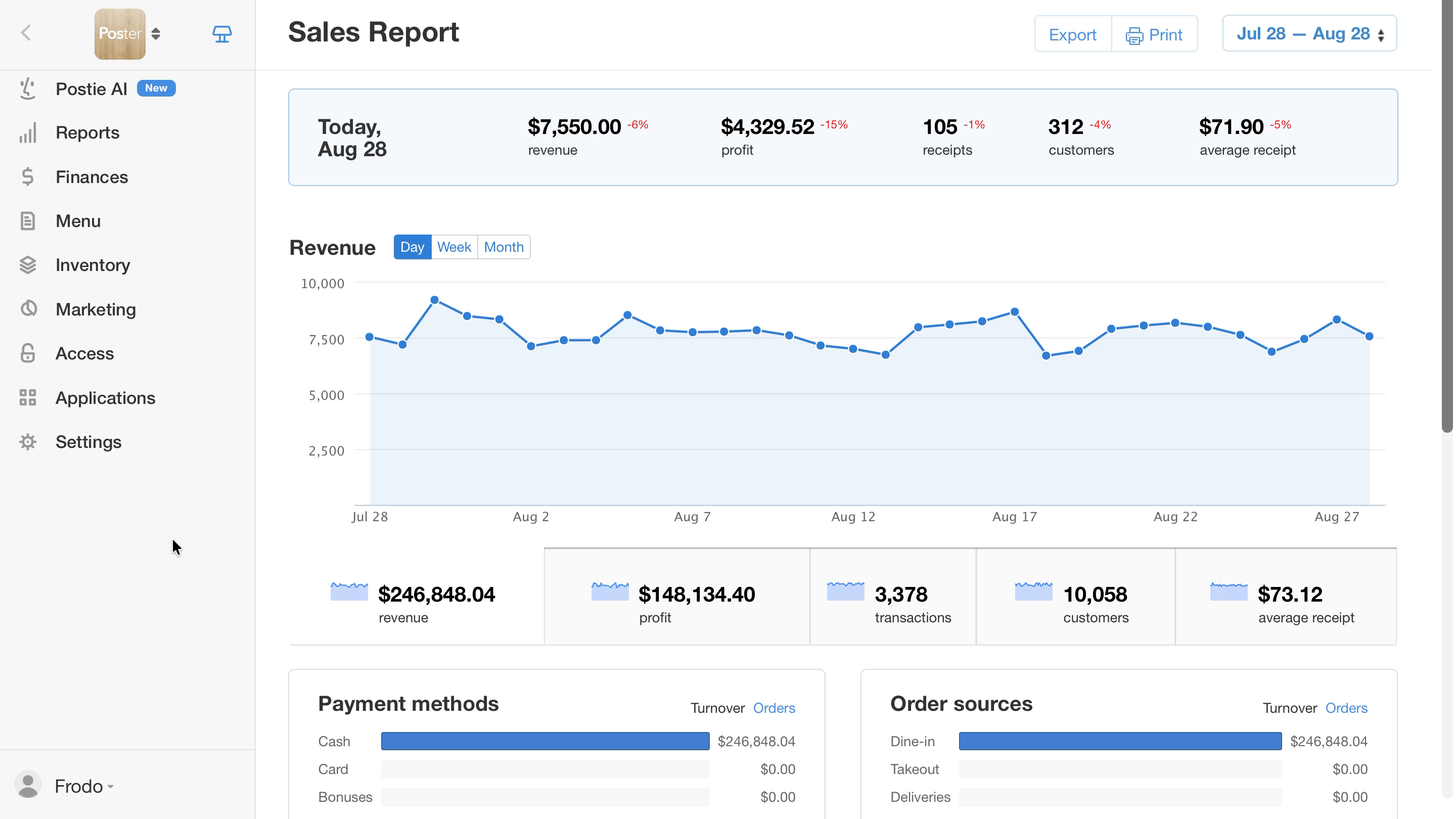Click the page vertical scrollbar

1447,215
